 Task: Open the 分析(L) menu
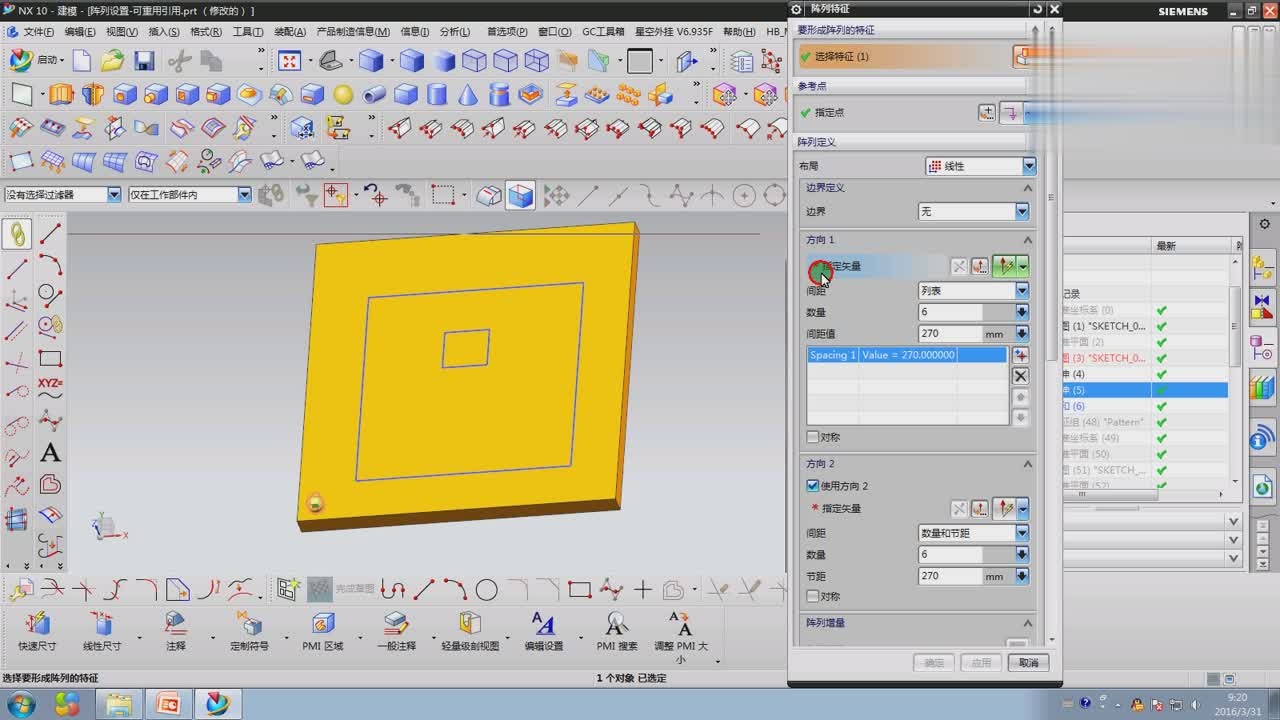[455, 32]
